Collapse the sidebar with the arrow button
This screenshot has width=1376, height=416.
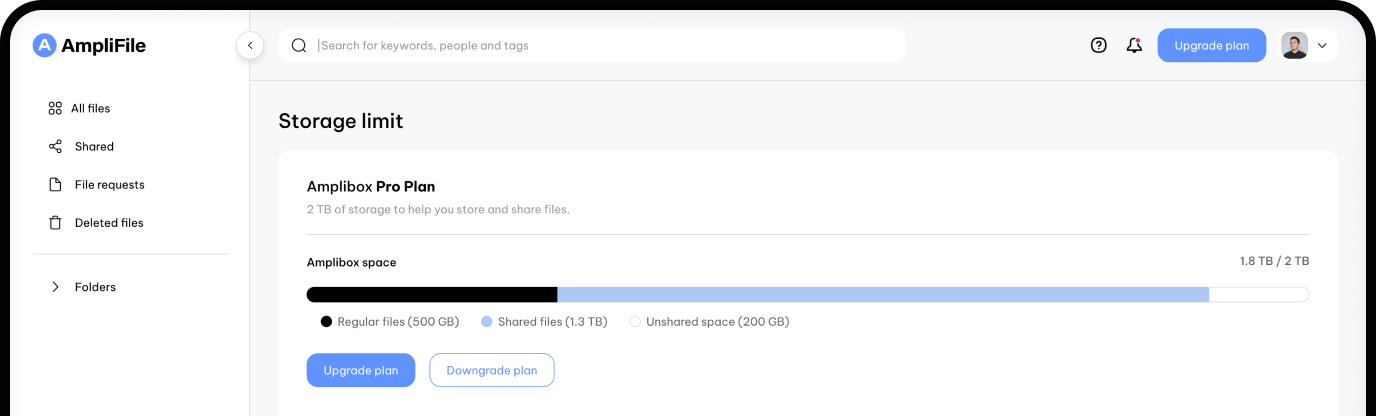(250, 45)
